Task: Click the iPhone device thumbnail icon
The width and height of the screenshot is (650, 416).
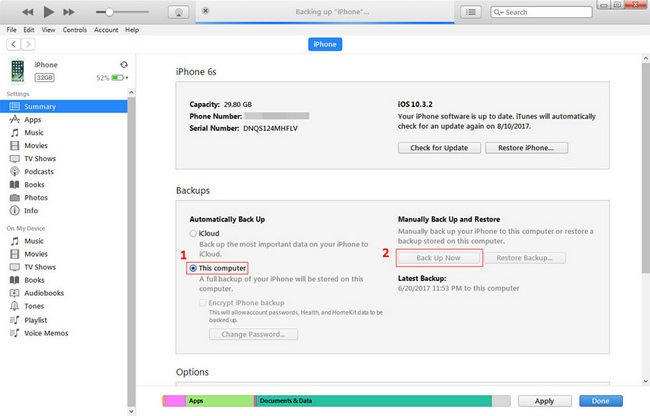Action: (x=17, y=71)
